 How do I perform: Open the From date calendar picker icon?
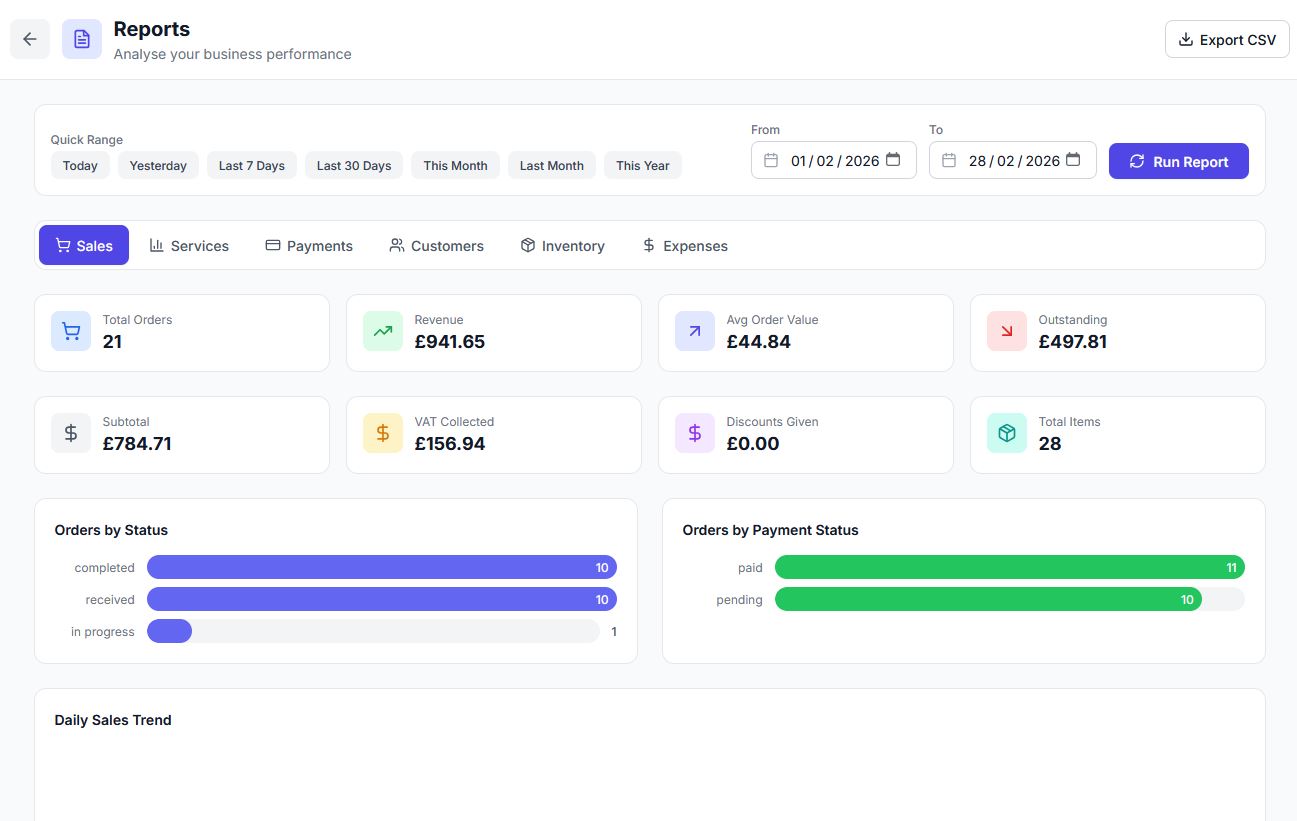[x=893, y=160]
